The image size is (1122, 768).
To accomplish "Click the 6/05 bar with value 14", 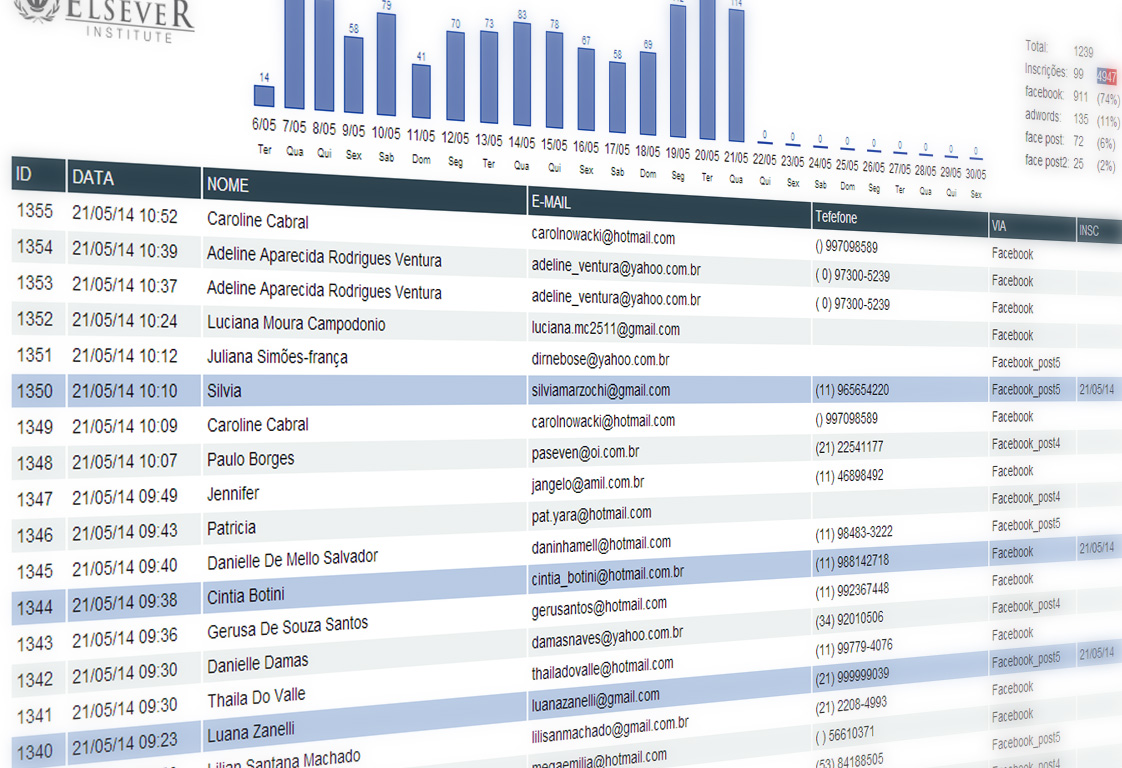I will pos(264,96).
